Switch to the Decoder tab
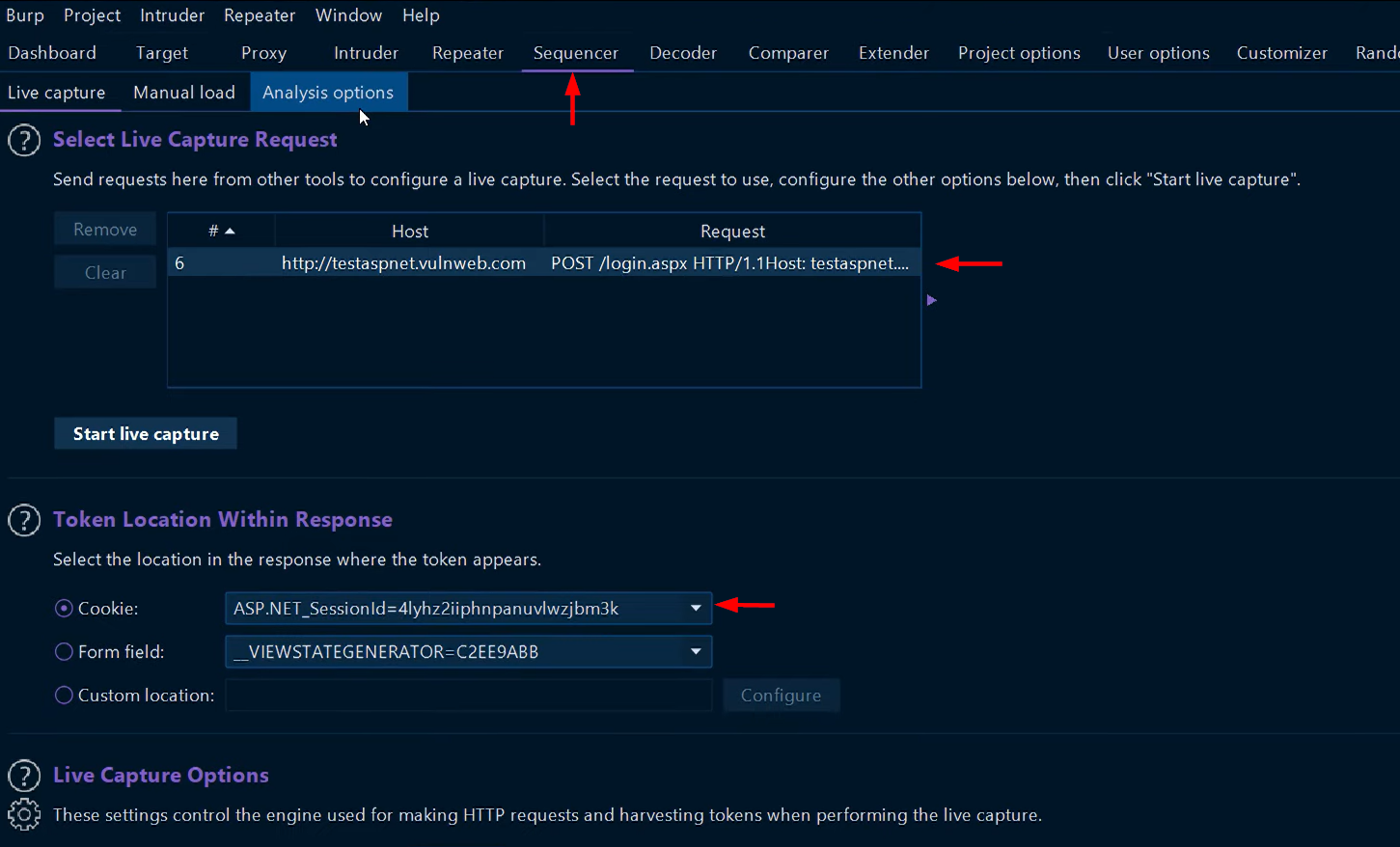The width and height of the screenshot is (1400, 847). click(x=683, y=53)
